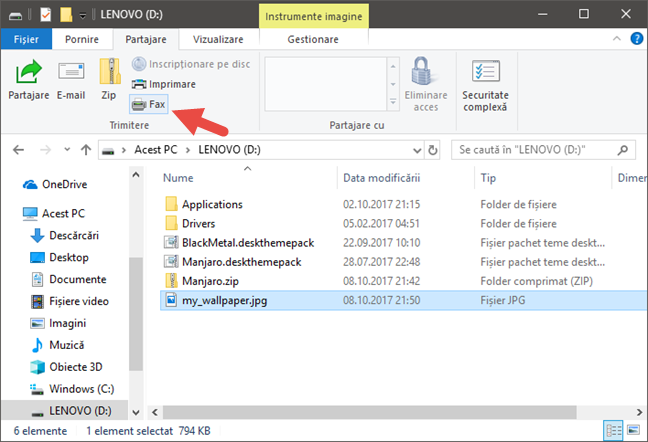Click the navigation pane scroll up arrow
The height and width of the screenshot is (442, 648).
[136, 175]
